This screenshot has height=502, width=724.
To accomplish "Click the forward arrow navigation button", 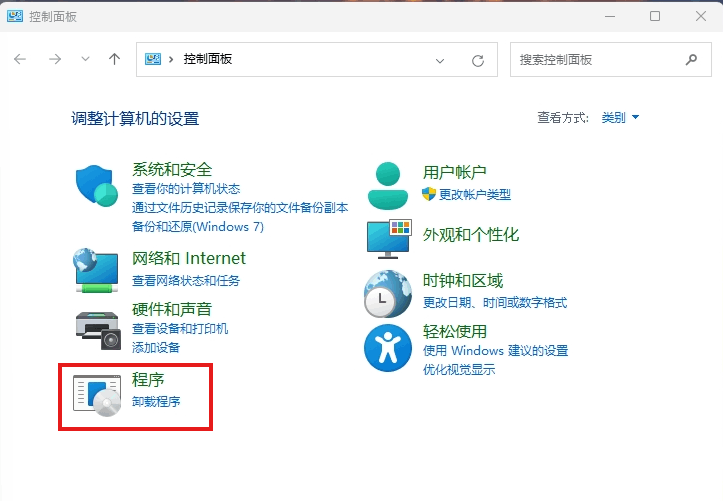I will [x=55, y=59].
